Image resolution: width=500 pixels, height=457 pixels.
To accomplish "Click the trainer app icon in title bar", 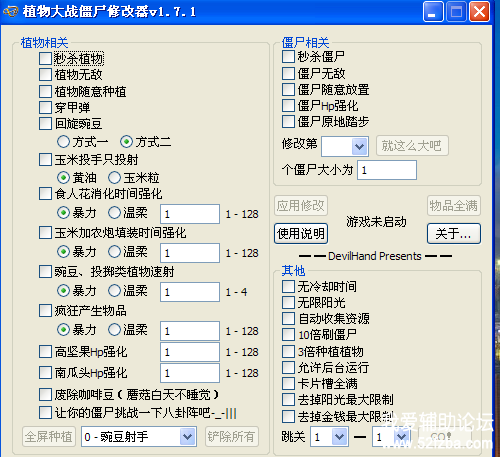I will coord(10,12).
